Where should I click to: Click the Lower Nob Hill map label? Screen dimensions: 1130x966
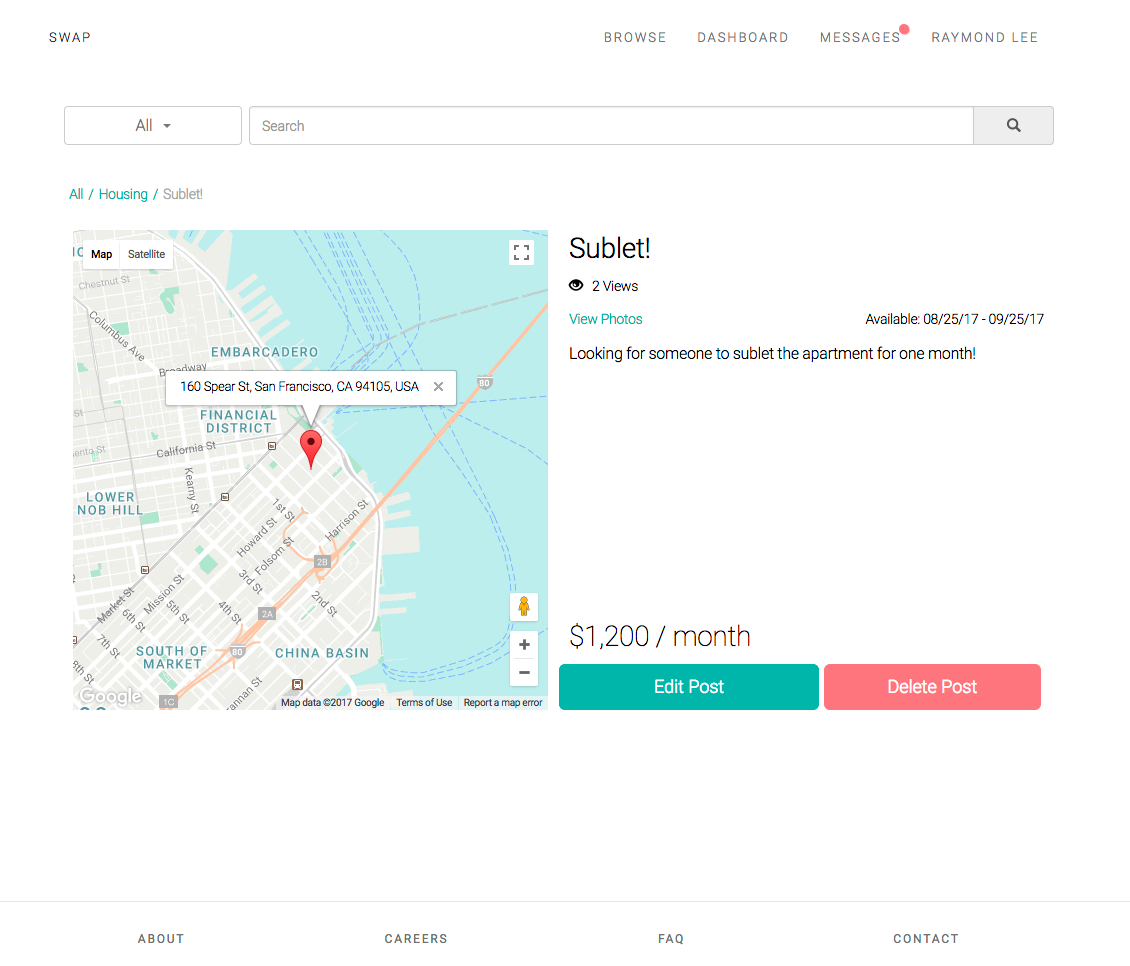pyautogui.click(x=110, y=503)
